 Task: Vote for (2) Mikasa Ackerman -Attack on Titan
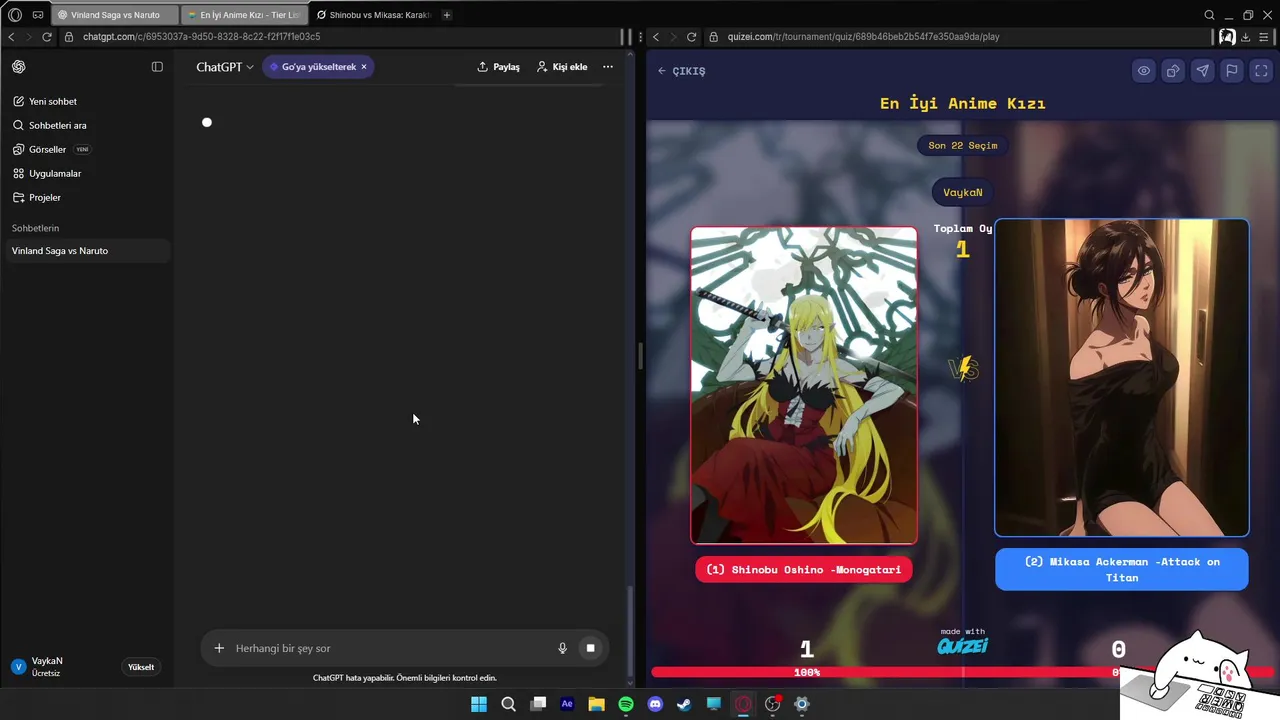(1122, 569)
